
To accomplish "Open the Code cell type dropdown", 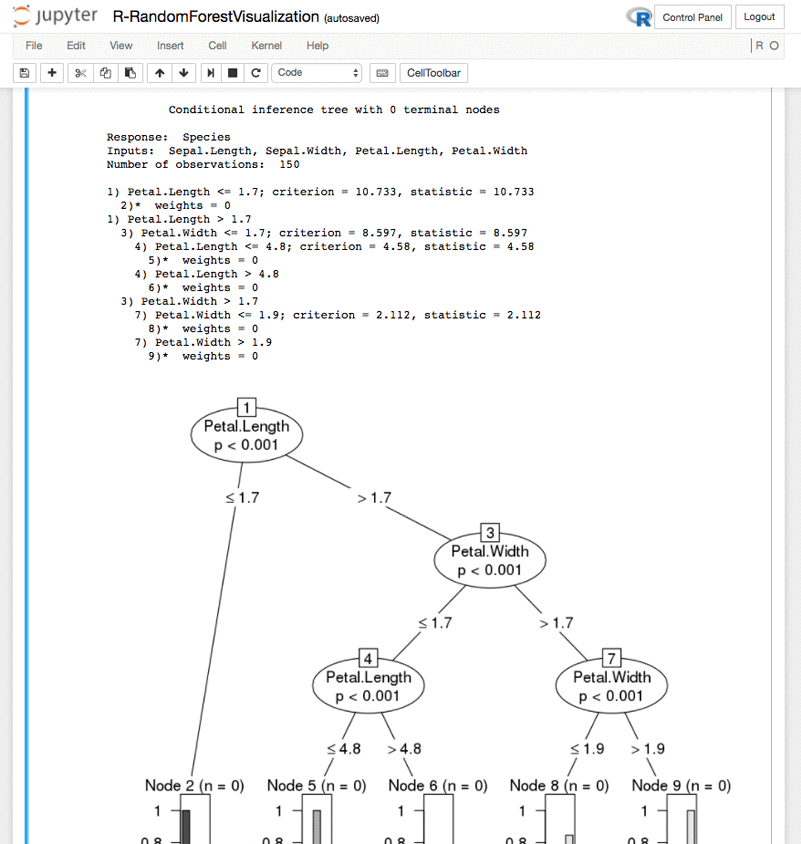I will tap(315, 72).
